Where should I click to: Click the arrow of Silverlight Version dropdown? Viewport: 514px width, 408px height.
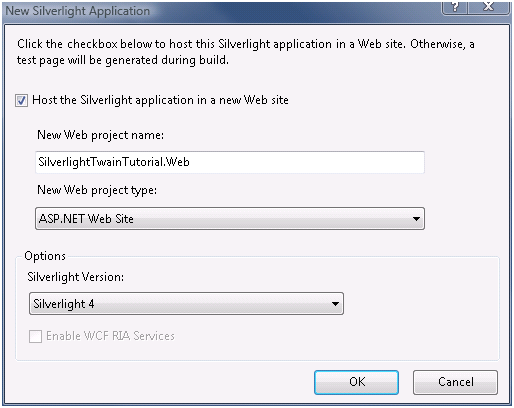335,304
